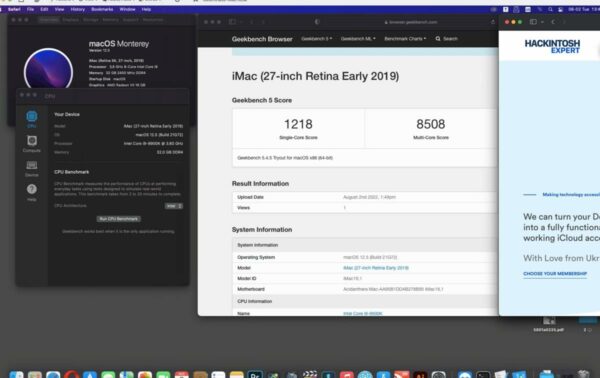
Task: Open the Compute section in Geekbench sidebar
Action: point(32,141)
